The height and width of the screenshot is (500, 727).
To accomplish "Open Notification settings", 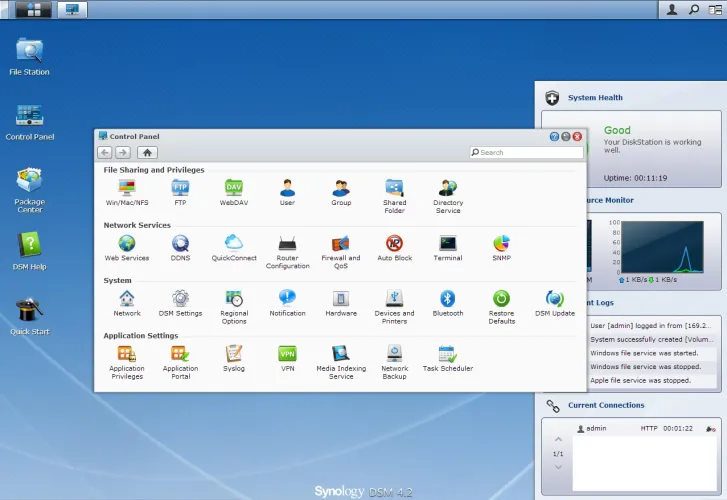I will pyautogui.click(x=287, y=303).
